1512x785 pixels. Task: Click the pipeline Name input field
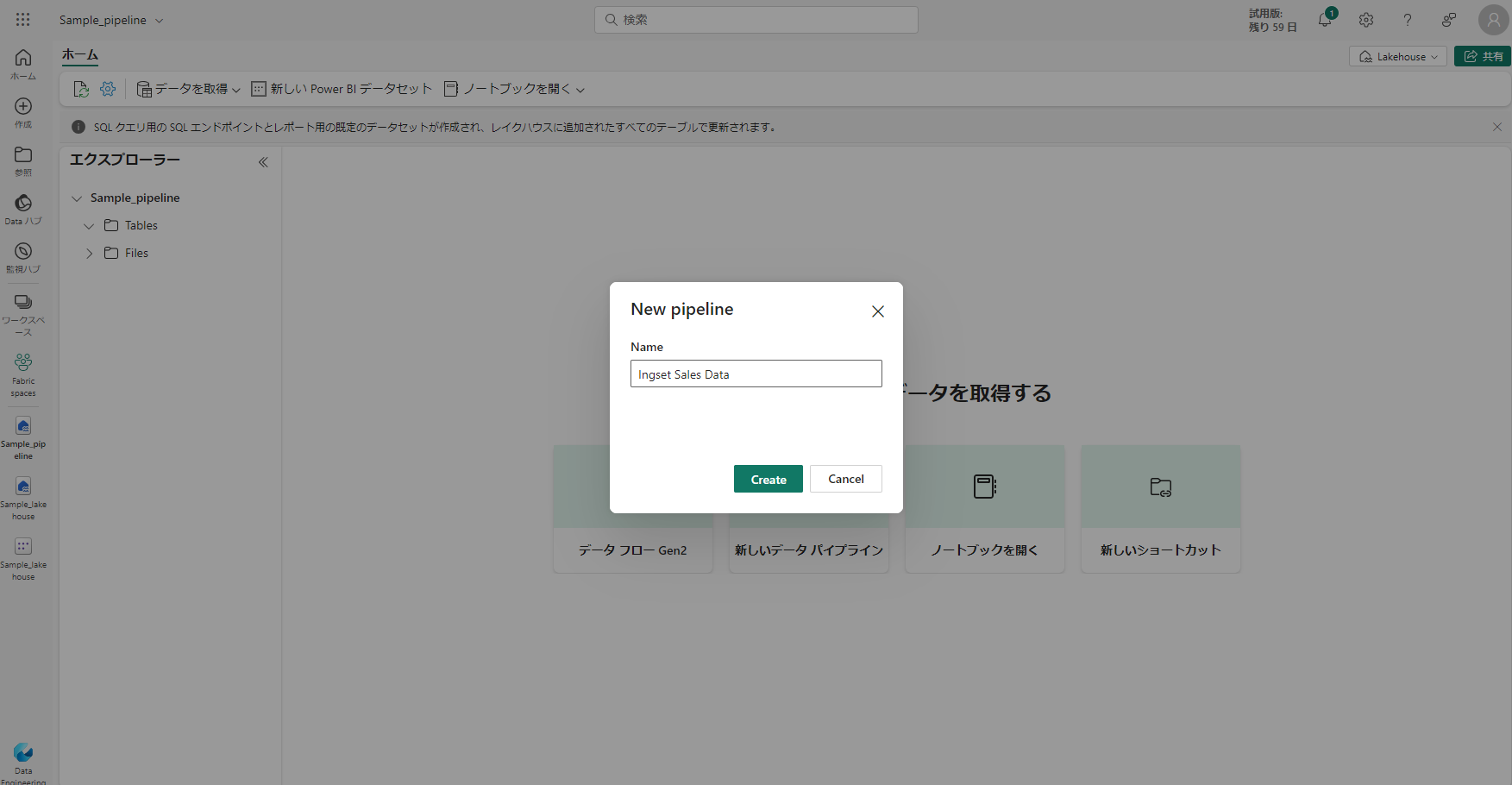756,374
